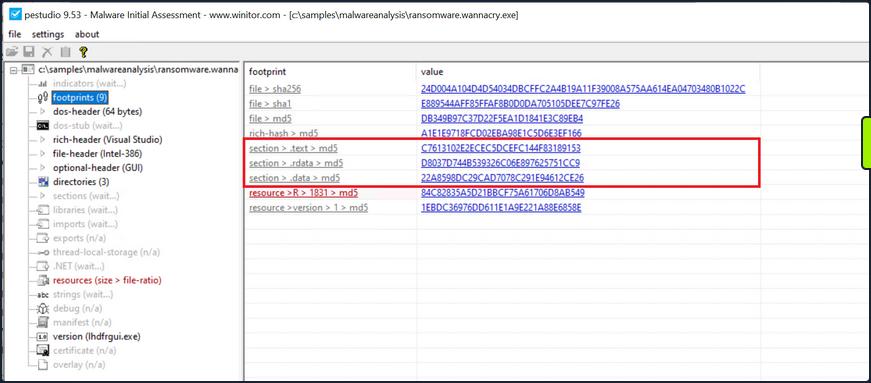This screenshot has height=383, width=871.
Task: Select file-header (Intel-386) item
Action: pyautogui.click(x=99, y=154)
